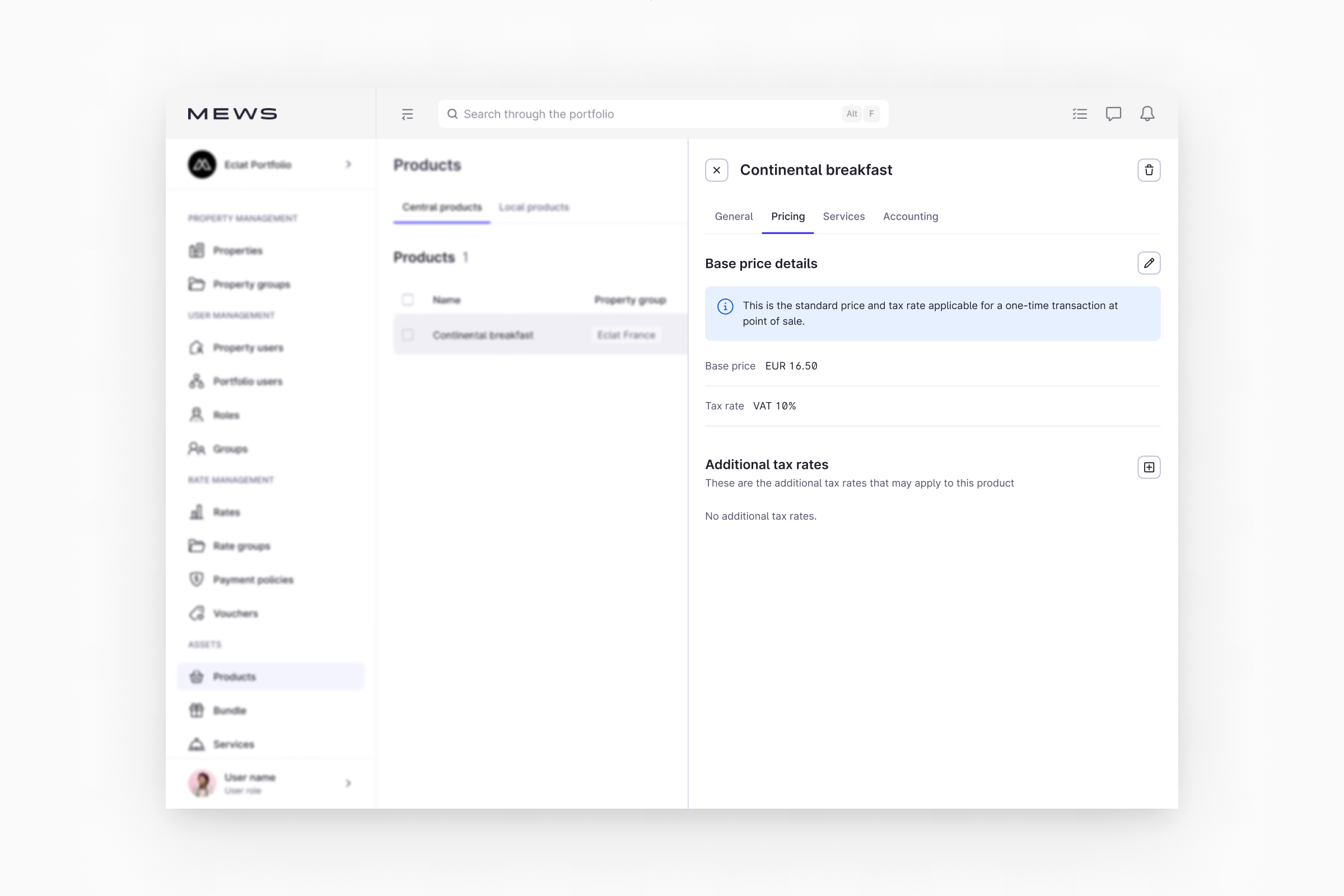Open the Services tab in product panel
Viewport: 1344px width, 896px height.
click(x=843, y=217)
